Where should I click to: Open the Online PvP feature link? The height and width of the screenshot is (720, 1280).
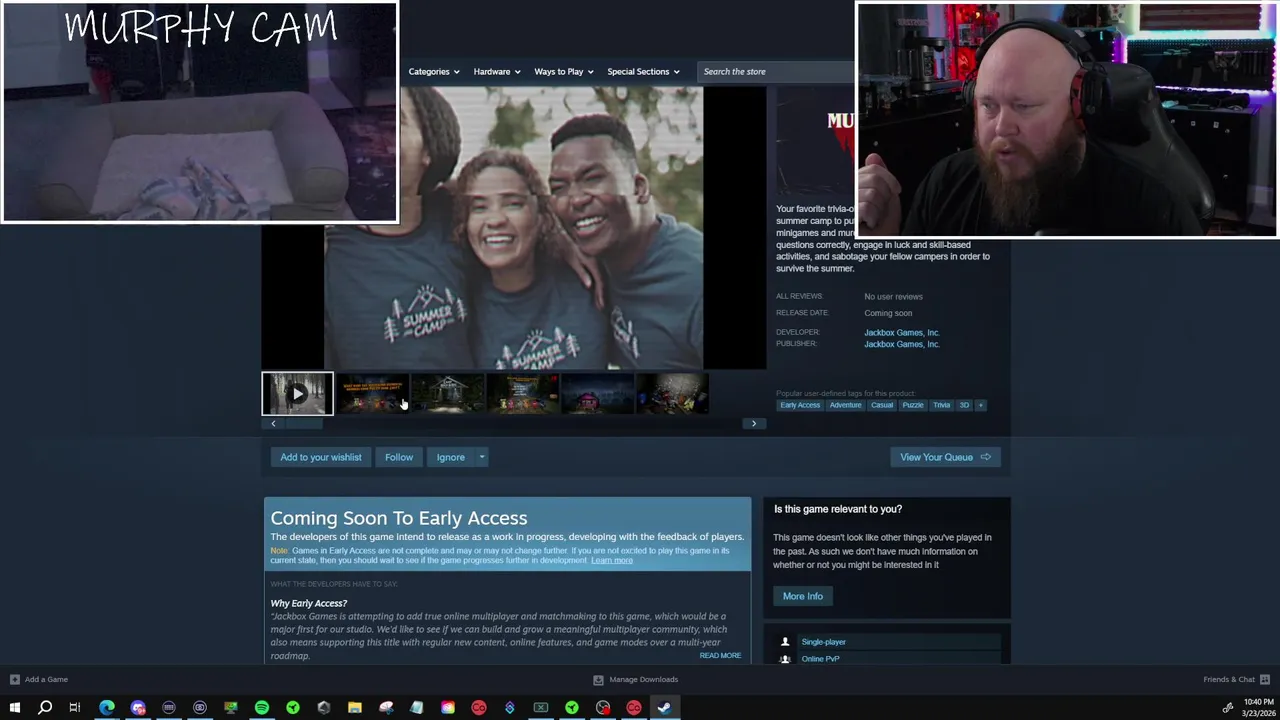(x=820, y=659)
